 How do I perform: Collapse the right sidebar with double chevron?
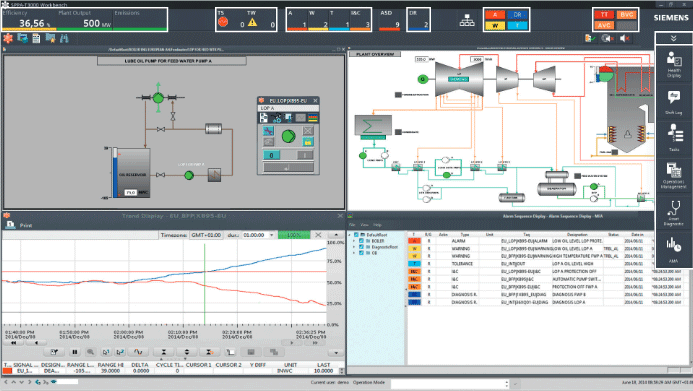(x=674, y=38)
